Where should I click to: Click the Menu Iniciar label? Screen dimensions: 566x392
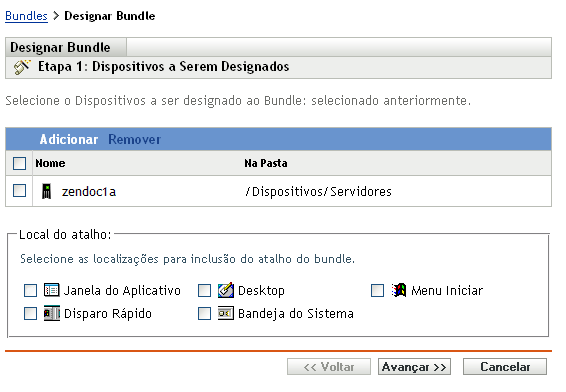click(x=447, y=291)
